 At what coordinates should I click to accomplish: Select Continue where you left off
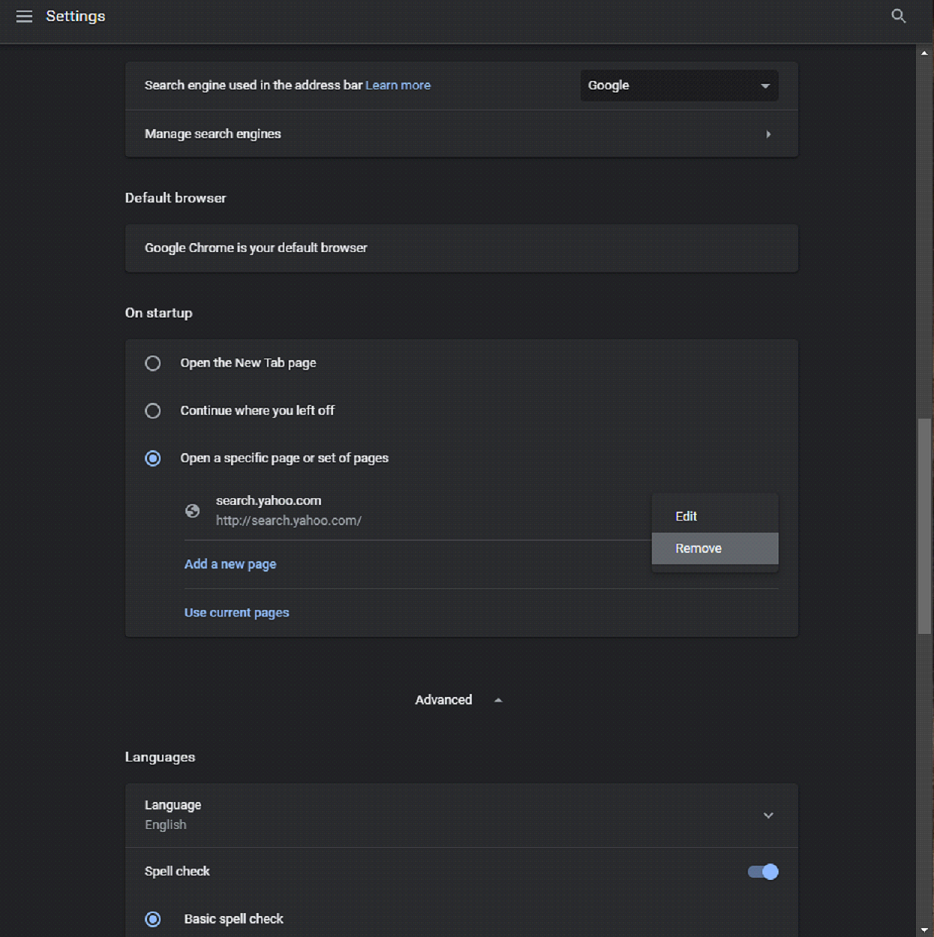(x=153, y=411)
